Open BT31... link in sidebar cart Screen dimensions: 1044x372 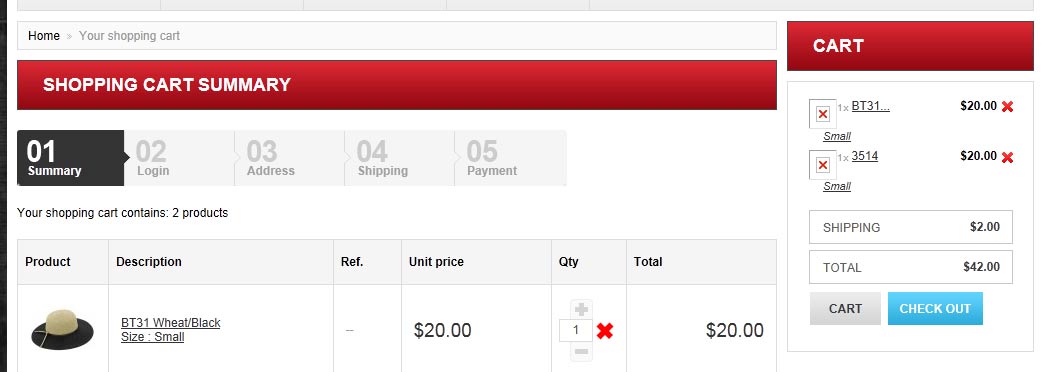[870, 106]
